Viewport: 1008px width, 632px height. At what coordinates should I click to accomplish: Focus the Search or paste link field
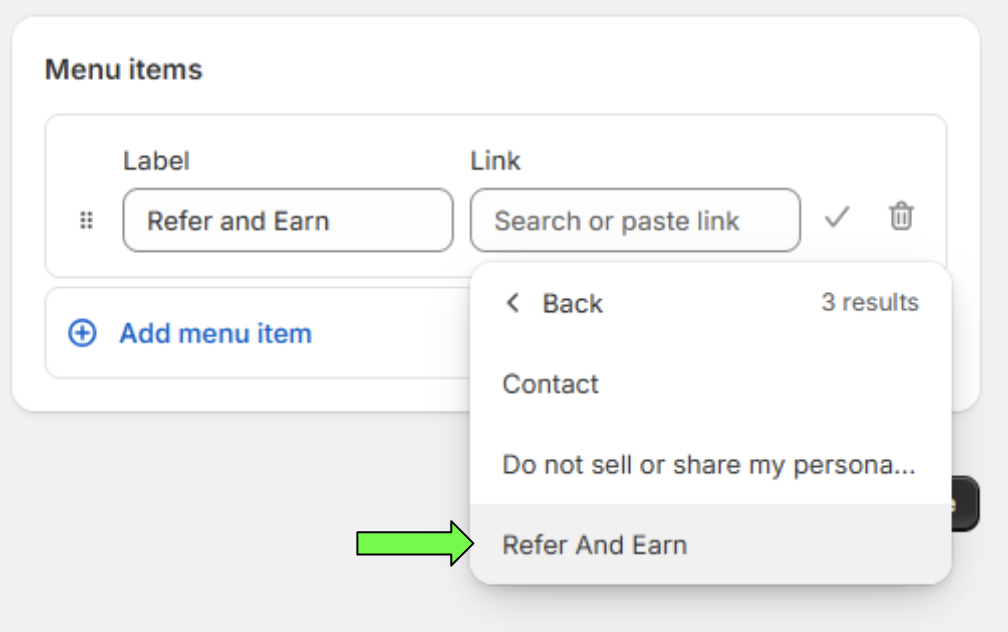point(635,221)
